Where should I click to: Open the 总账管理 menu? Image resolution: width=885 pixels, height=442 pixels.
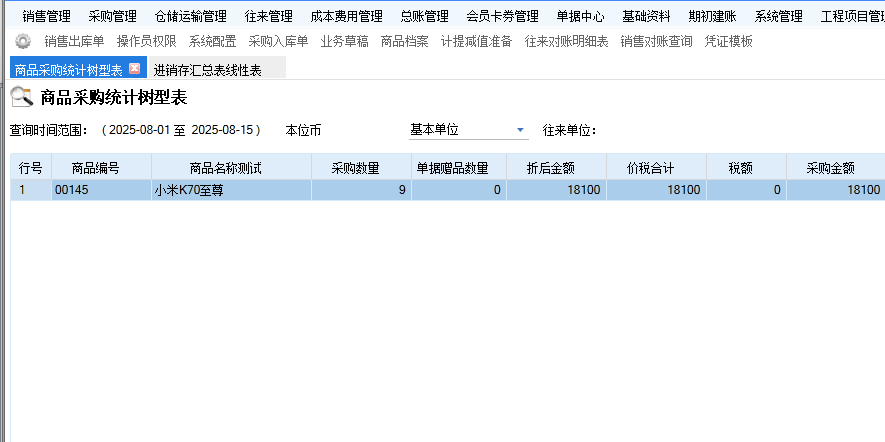tap(424, 16)
